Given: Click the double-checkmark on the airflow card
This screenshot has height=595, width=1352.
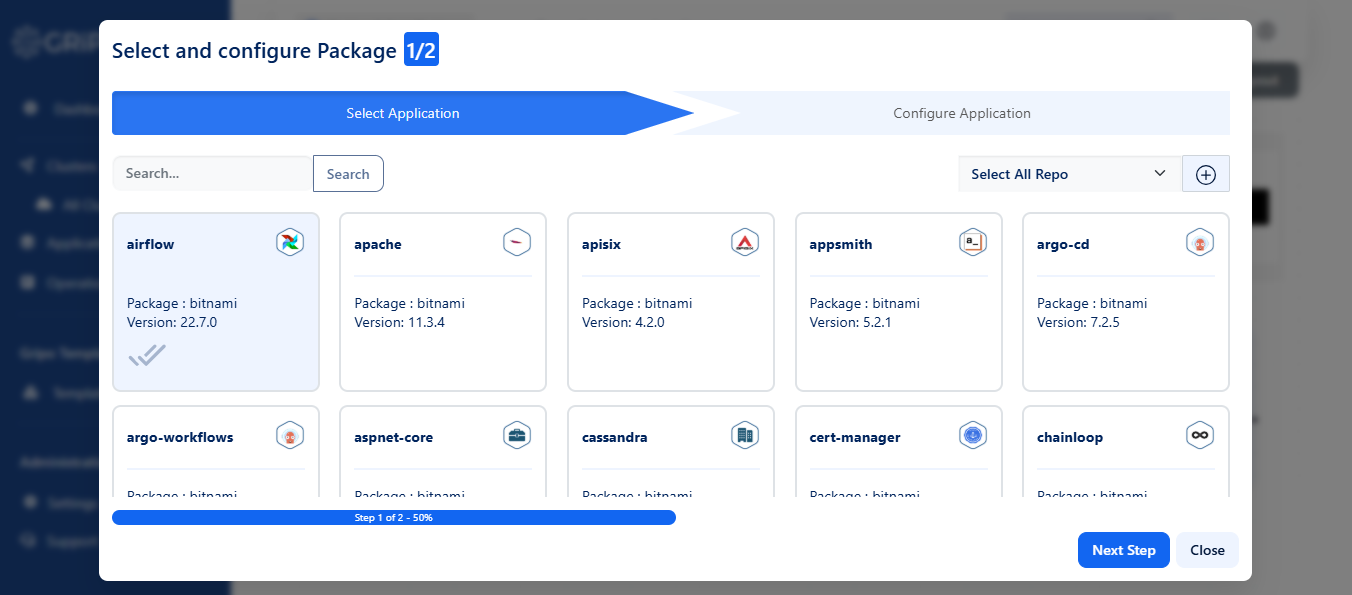Looking at the screenshot, I should 147,355.
